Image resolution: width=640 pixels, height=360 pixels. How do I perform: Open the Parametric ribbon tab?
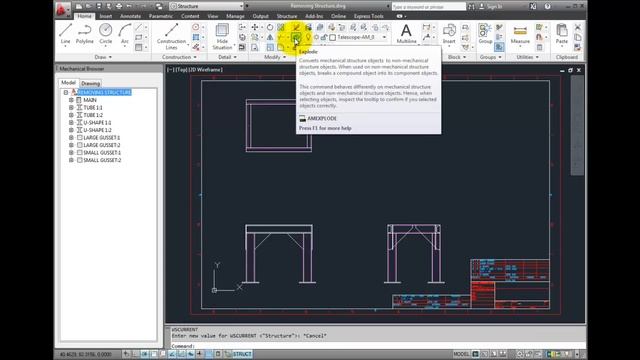[x=161, y=16]
